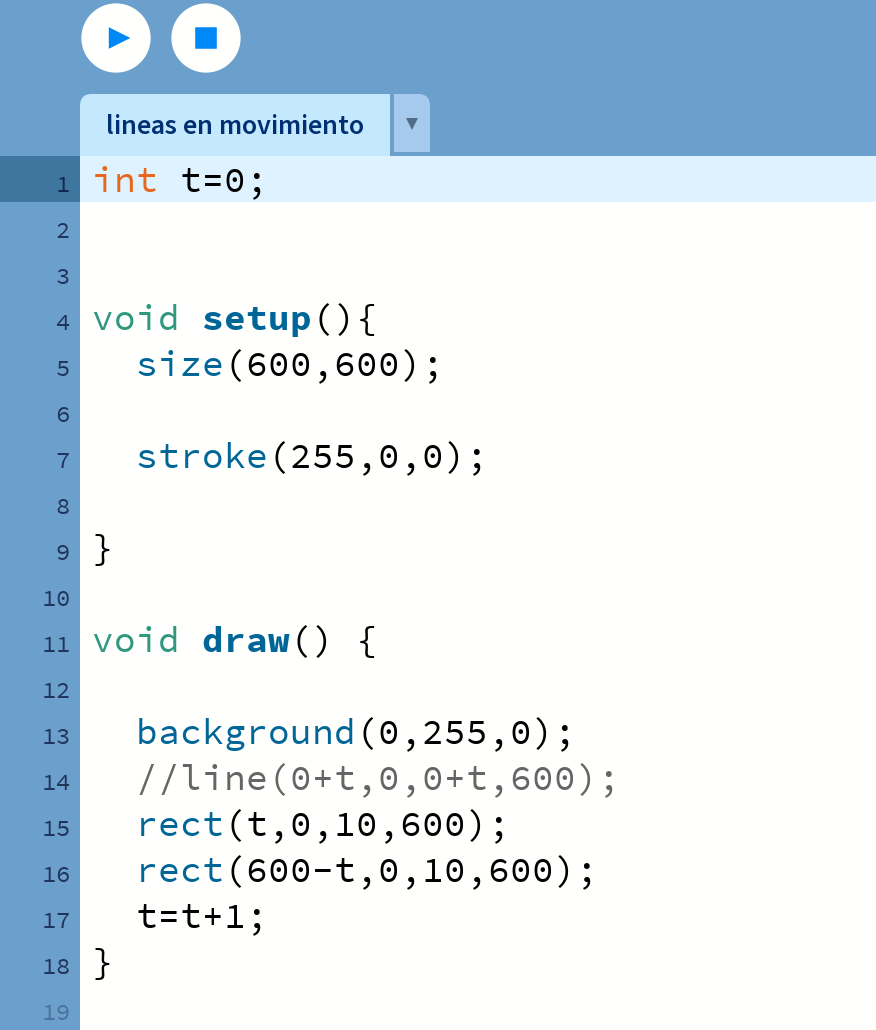876x1030 pixels.
Task: Open the tab dropdown arrow menu
Action: [x=411, y=124]
